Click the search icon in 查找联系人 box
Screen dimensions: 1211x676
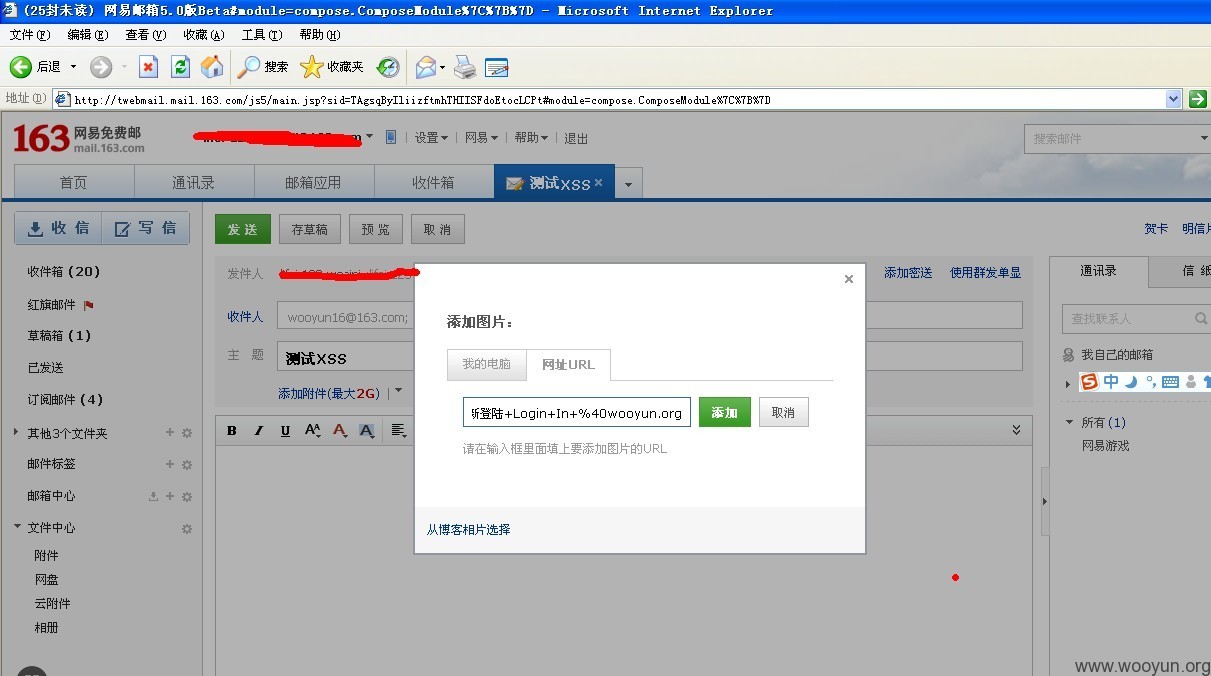tap(1201, 318)
